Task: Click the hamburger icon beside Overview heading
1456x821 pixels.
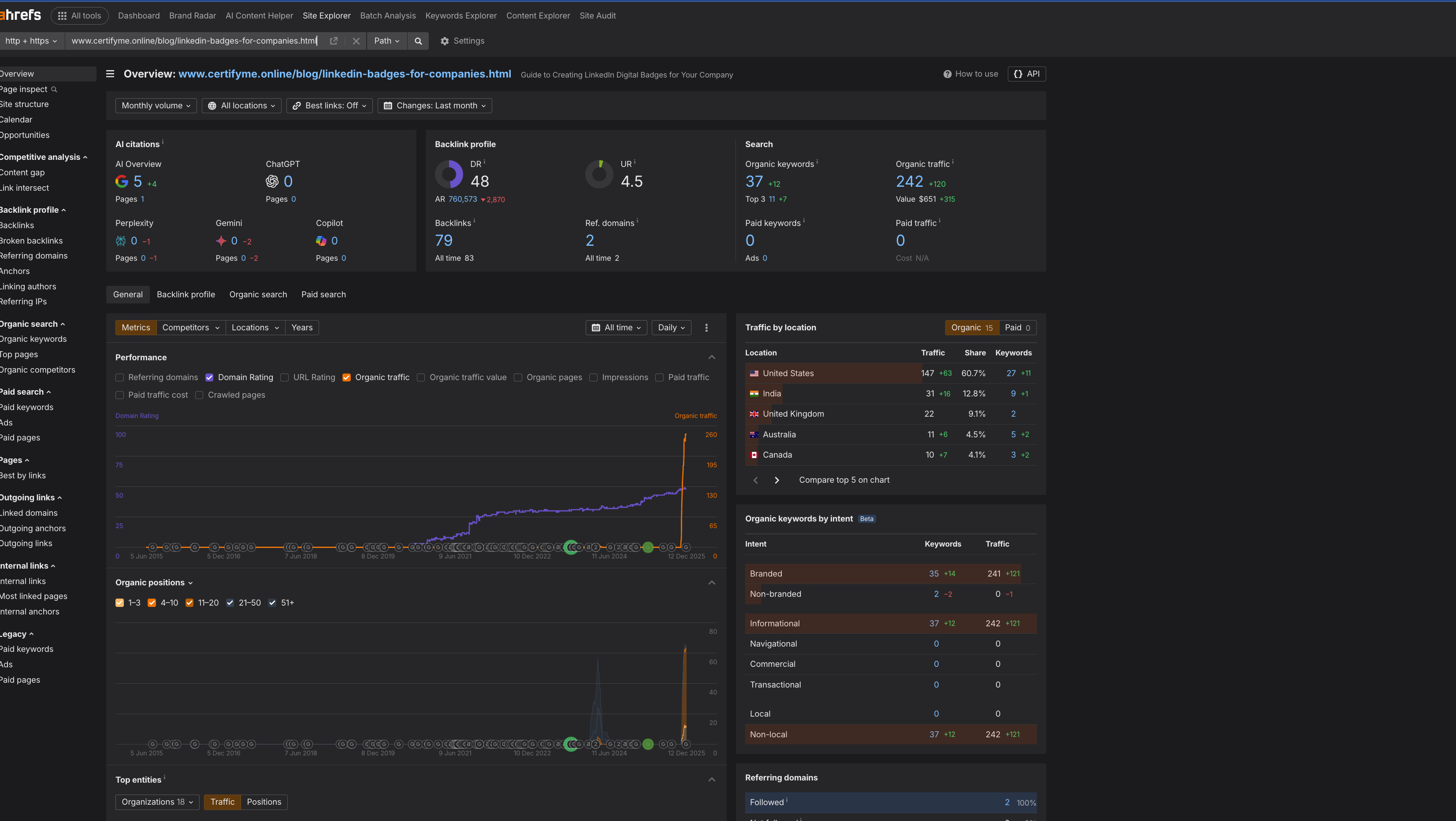Action: click(x=110, y=74)
